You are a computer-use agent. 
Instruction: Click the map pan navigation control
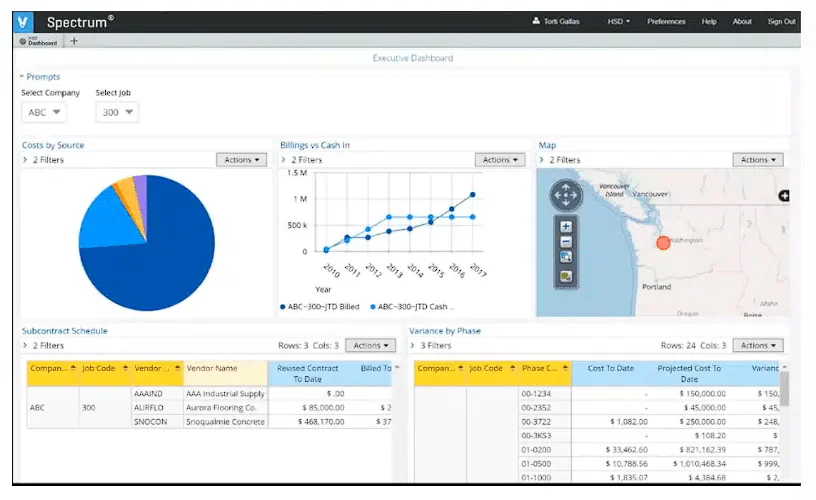(566, 195)
